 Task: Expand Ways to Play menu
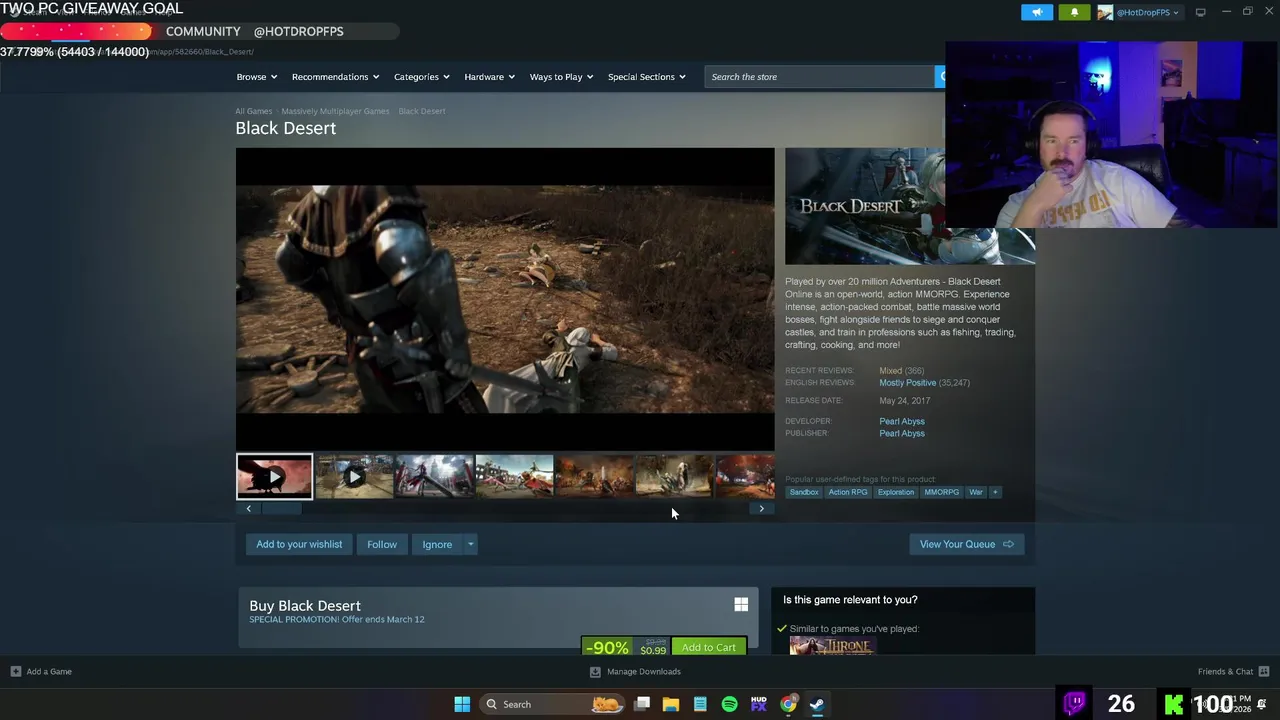pyautogui.click(x=562, y=77)
